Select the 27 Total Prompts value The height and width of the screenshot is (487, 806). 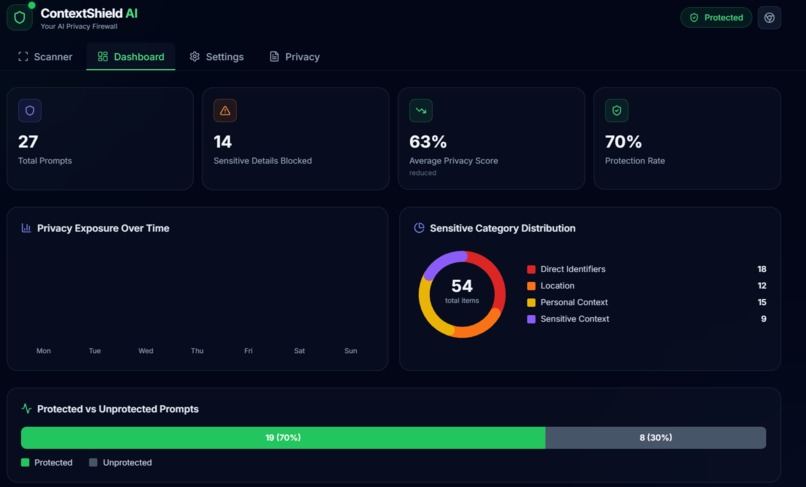coord(28,141)
